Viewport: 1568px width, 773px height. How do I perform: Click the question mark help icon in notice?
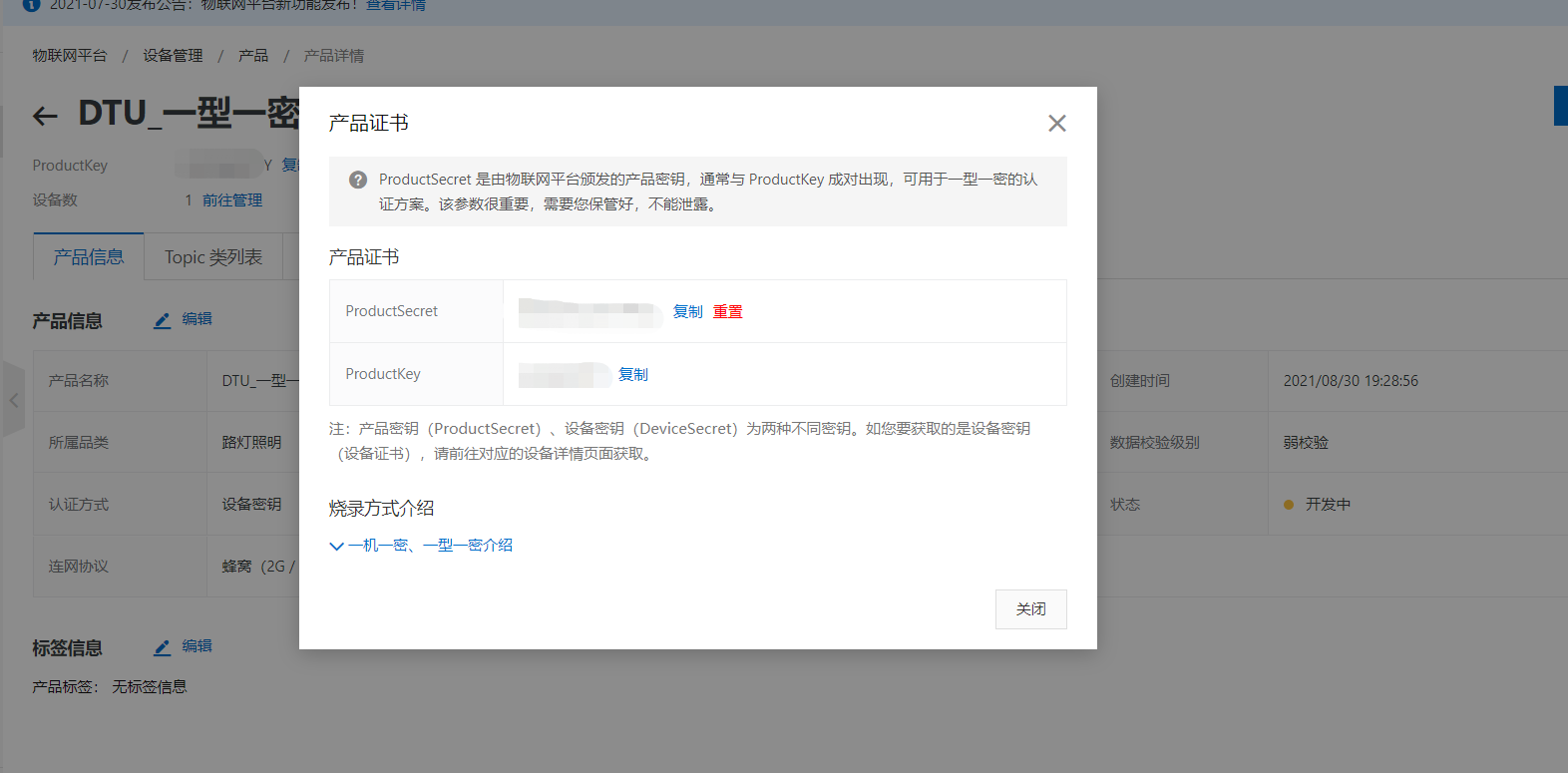pyautogui.click(x=358, y=180)
